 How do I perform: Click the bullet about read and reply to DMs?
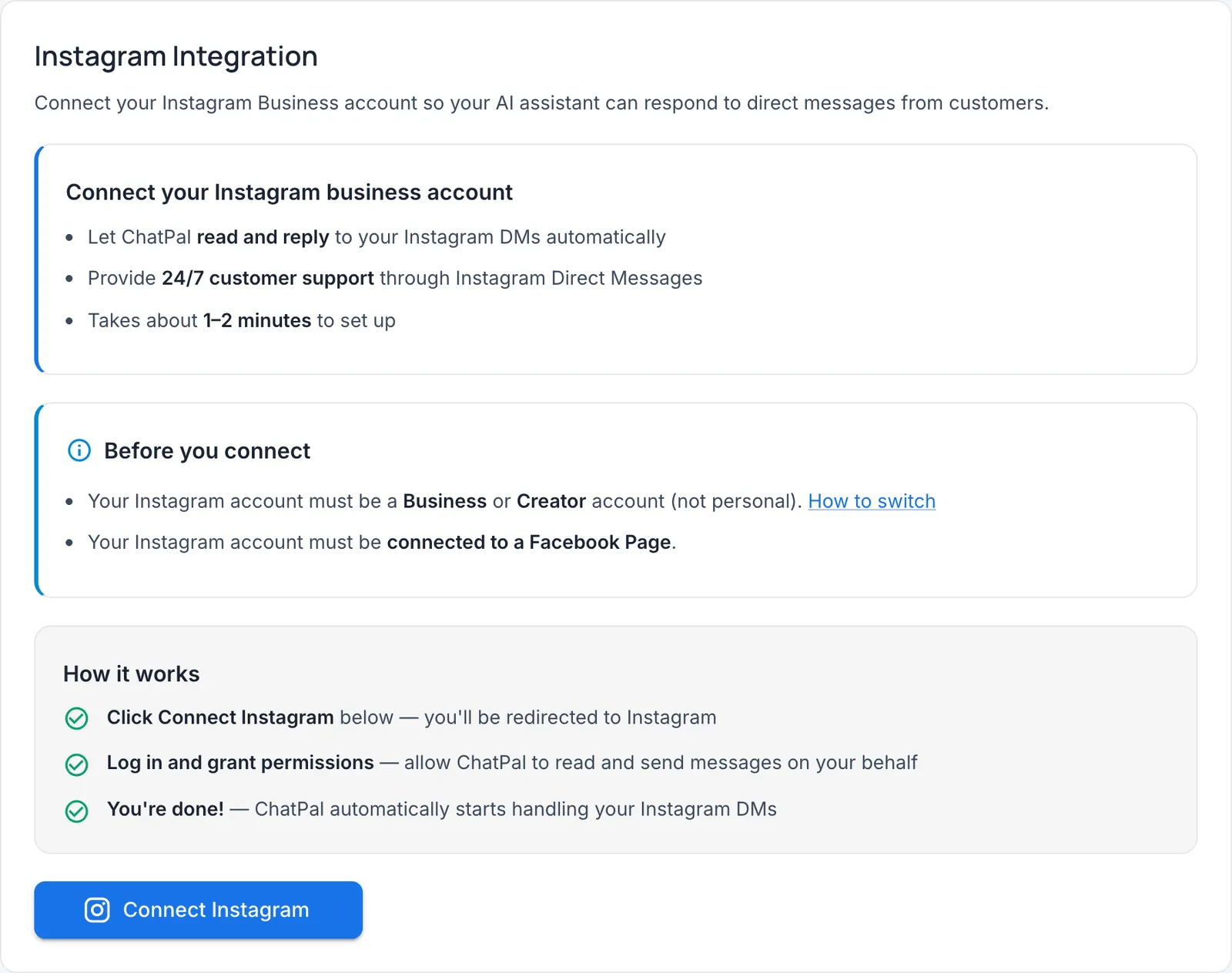click(377, 237)
